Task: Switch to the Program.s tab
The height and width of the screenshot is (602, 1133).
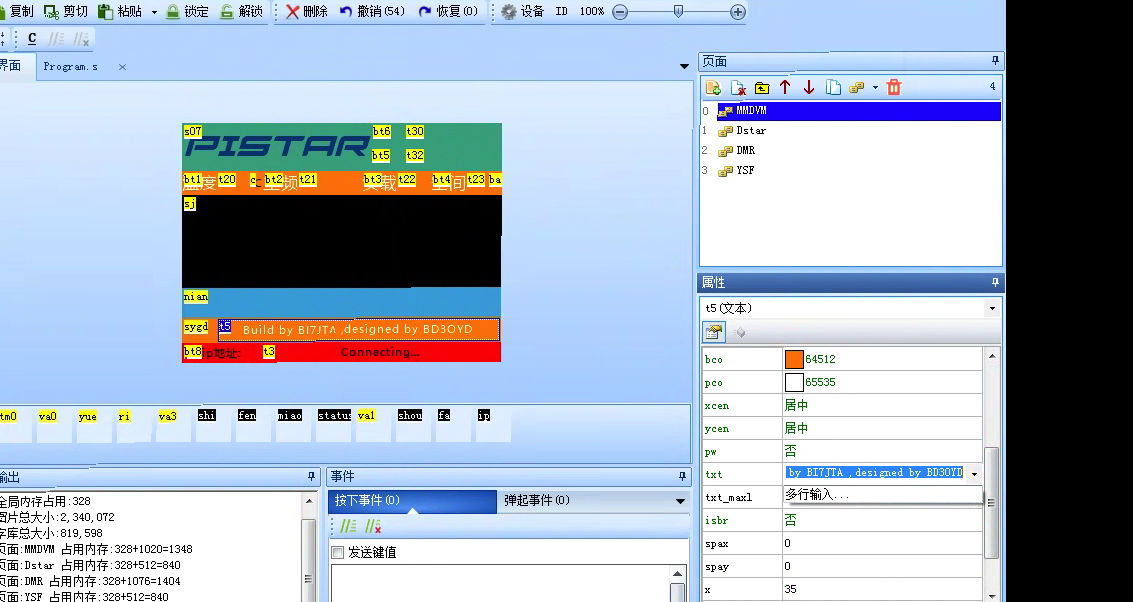Action: (70, 66)
